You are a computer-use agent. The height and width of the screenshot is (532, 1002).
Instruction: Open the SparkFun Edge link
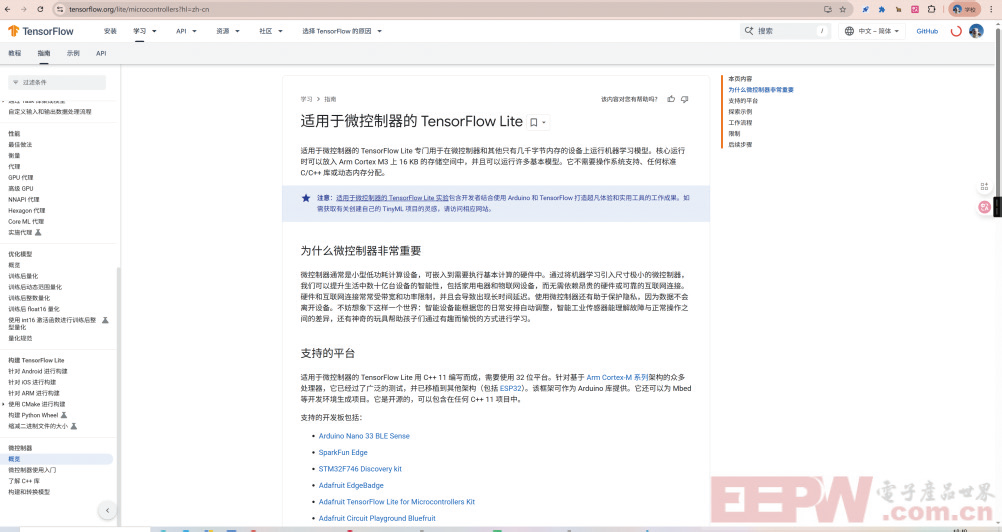(343, 452)
